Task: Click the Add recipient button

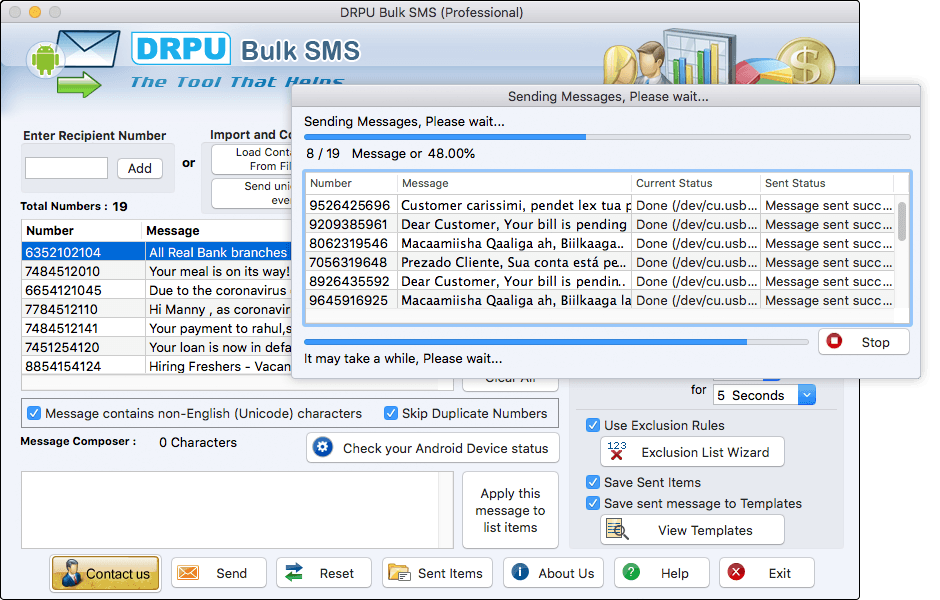Action: 140,168
